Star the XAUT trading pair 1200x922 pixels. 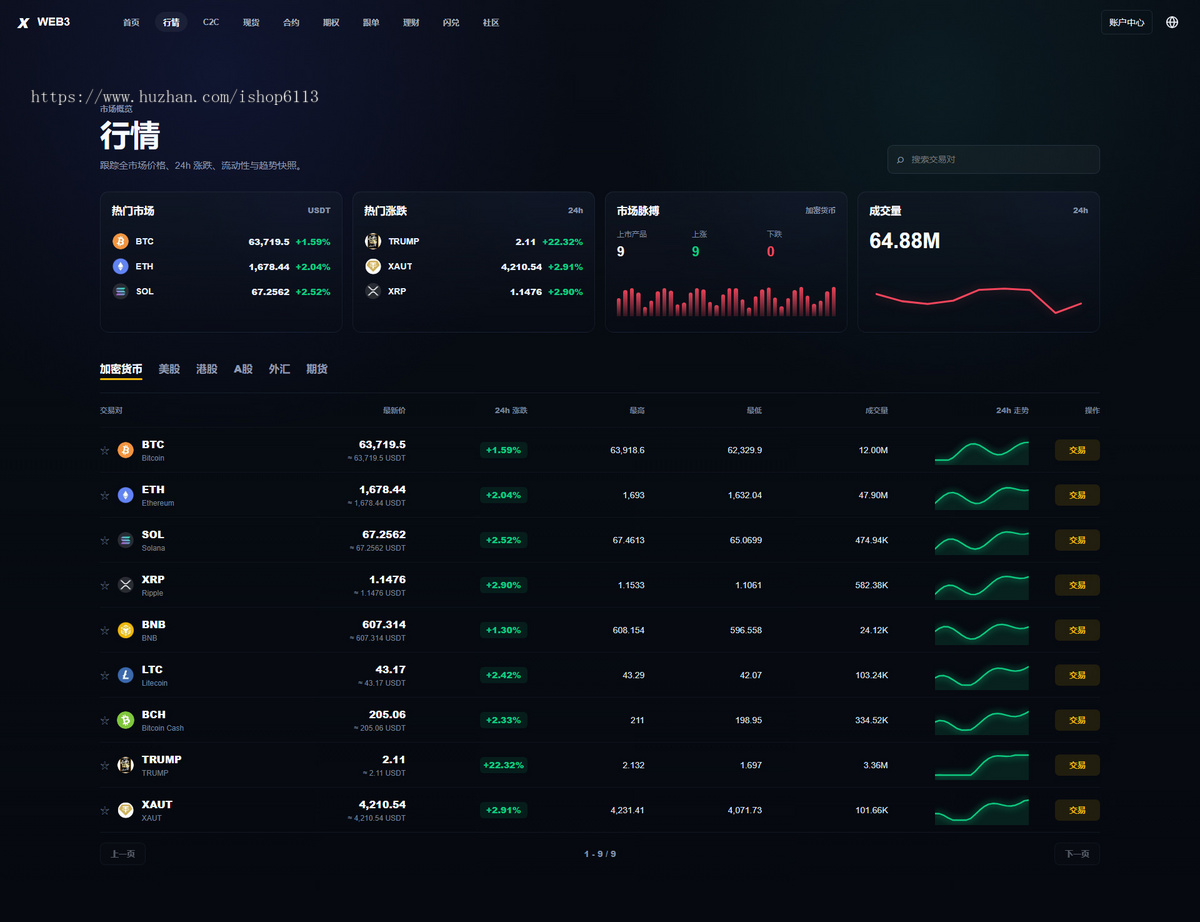coord(104,810)
